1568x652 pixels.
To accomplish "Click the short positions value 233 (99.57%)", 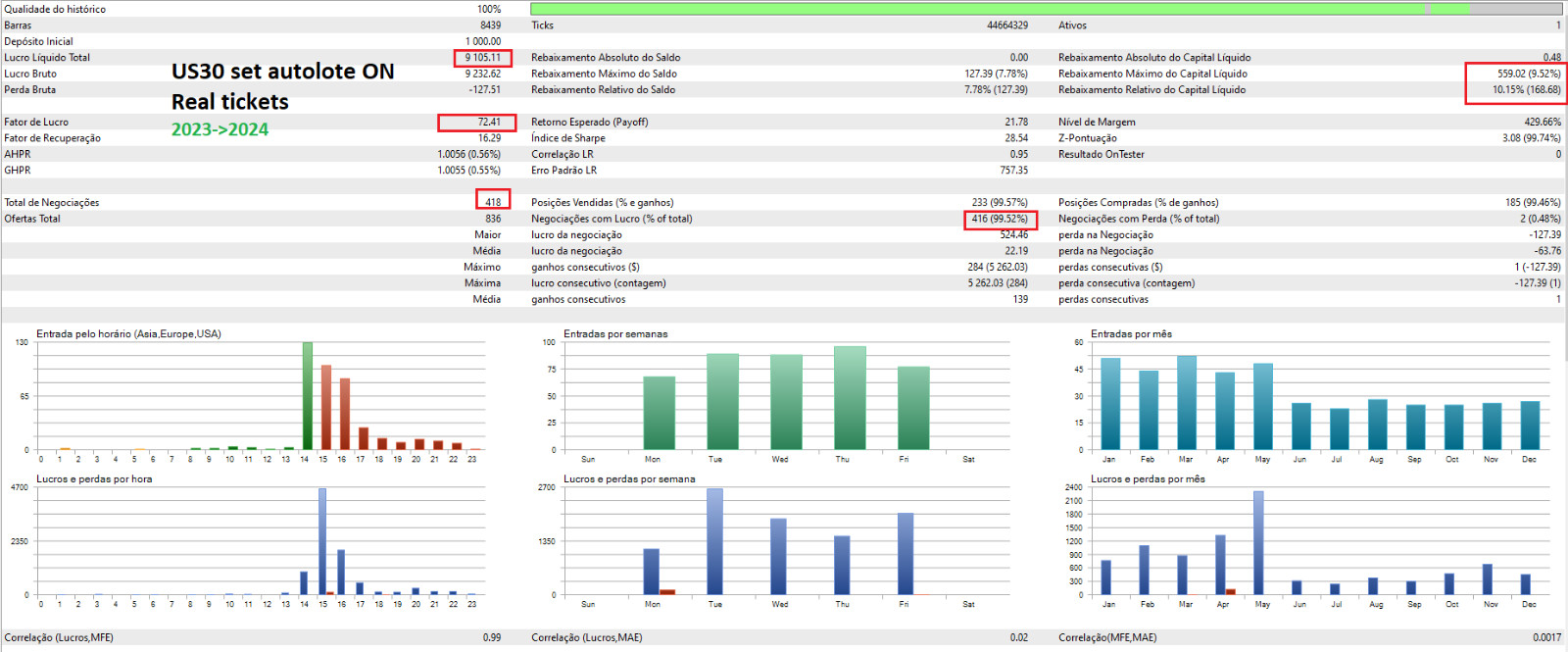I will [x=1000, y=203].
